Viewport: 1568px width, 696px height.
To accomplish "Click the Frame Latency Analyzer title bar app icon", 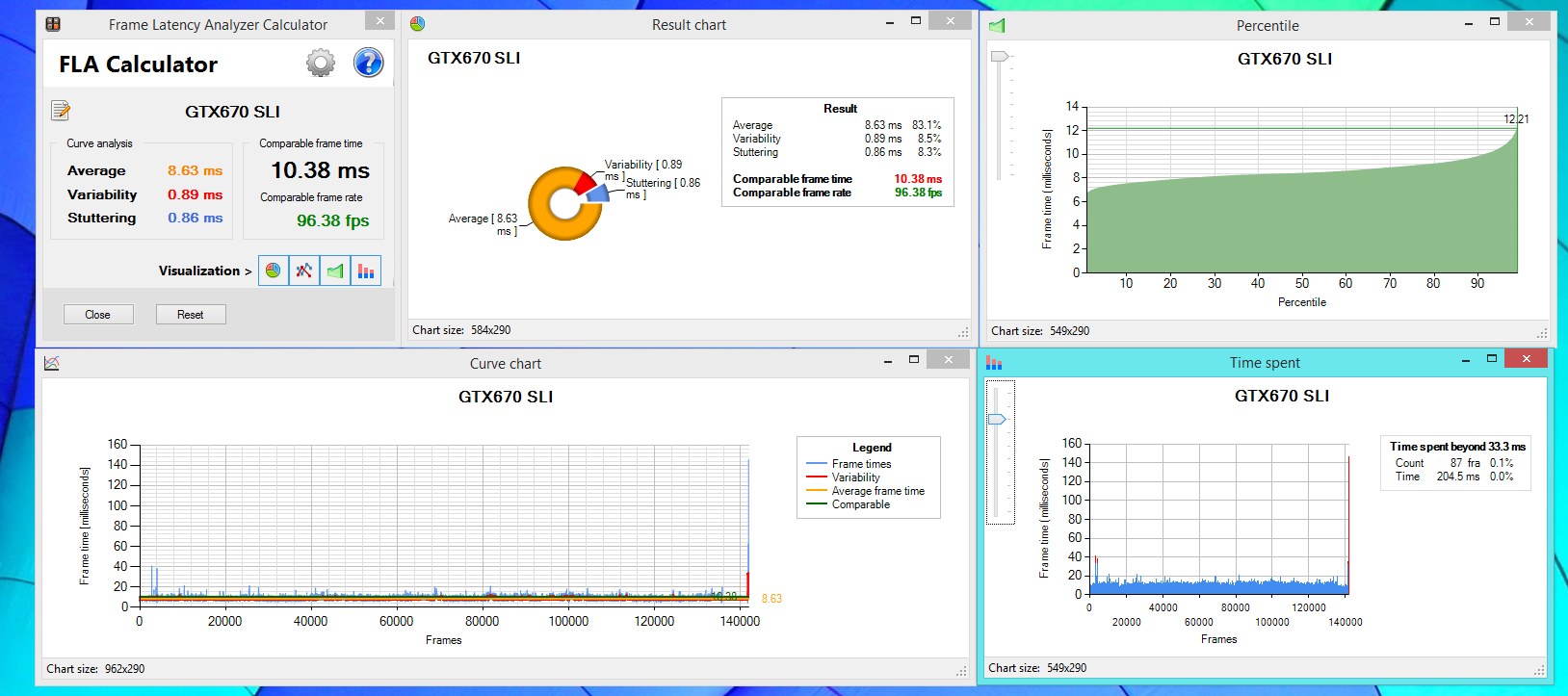I will point(53,24).
